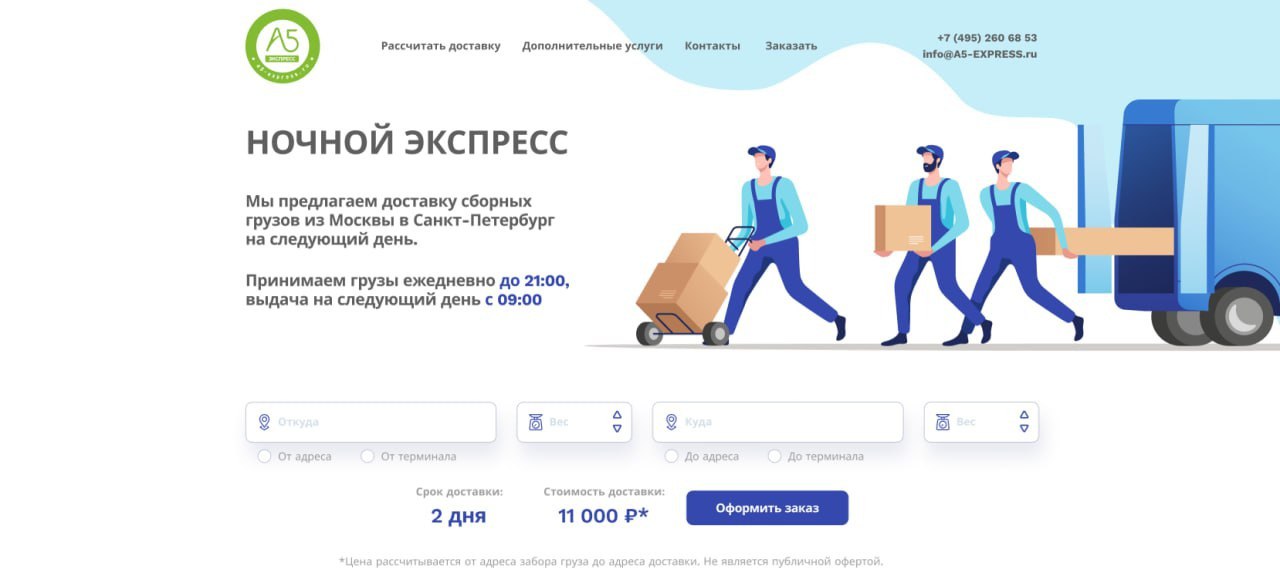
Task: Choose the До адреса radio option
Action: (x=671, y=456)
